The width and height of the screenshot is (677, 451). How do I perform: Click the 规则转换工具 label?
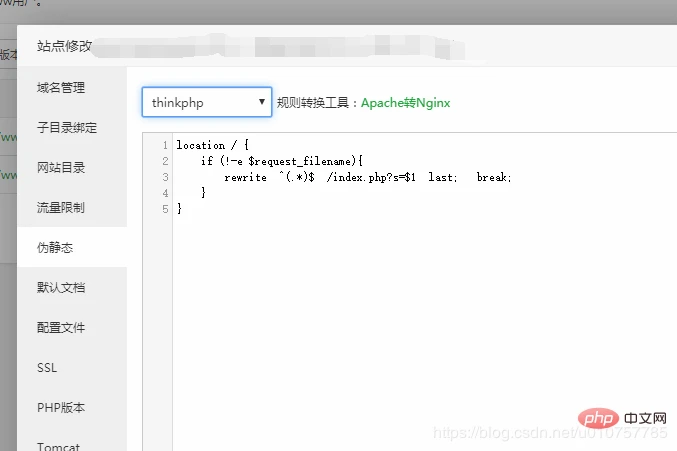[313, 103]
